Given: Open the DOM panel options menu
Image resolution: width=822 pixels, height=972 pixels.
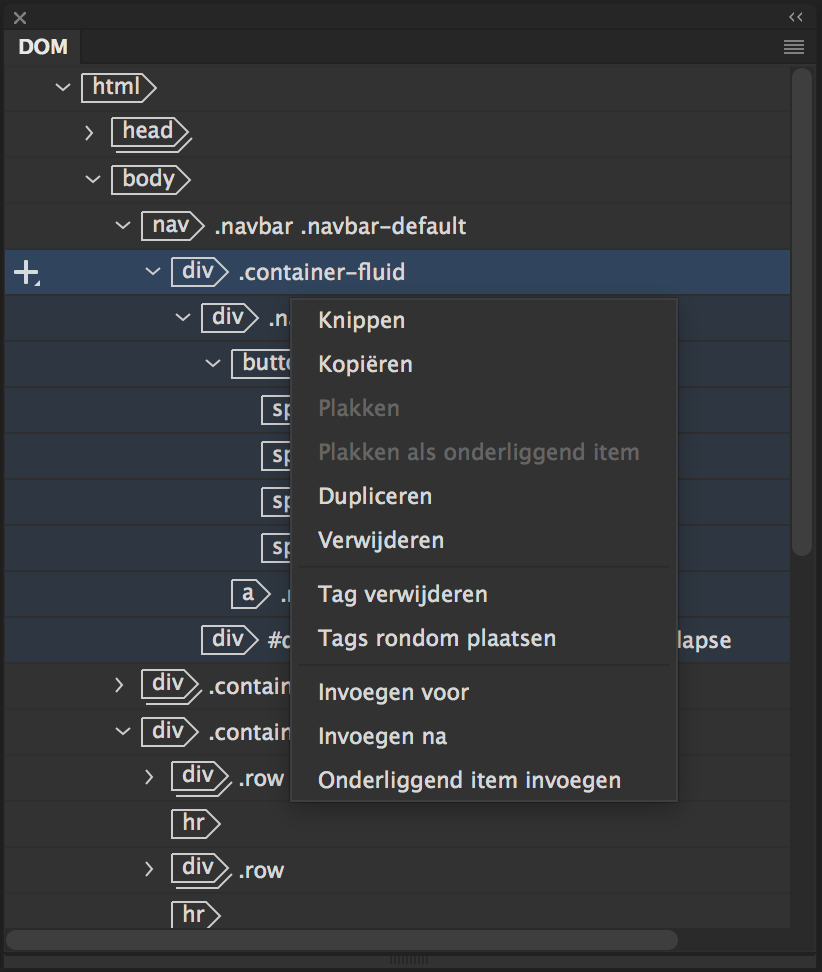Looking at the screenshot, I should click(794, 47).
